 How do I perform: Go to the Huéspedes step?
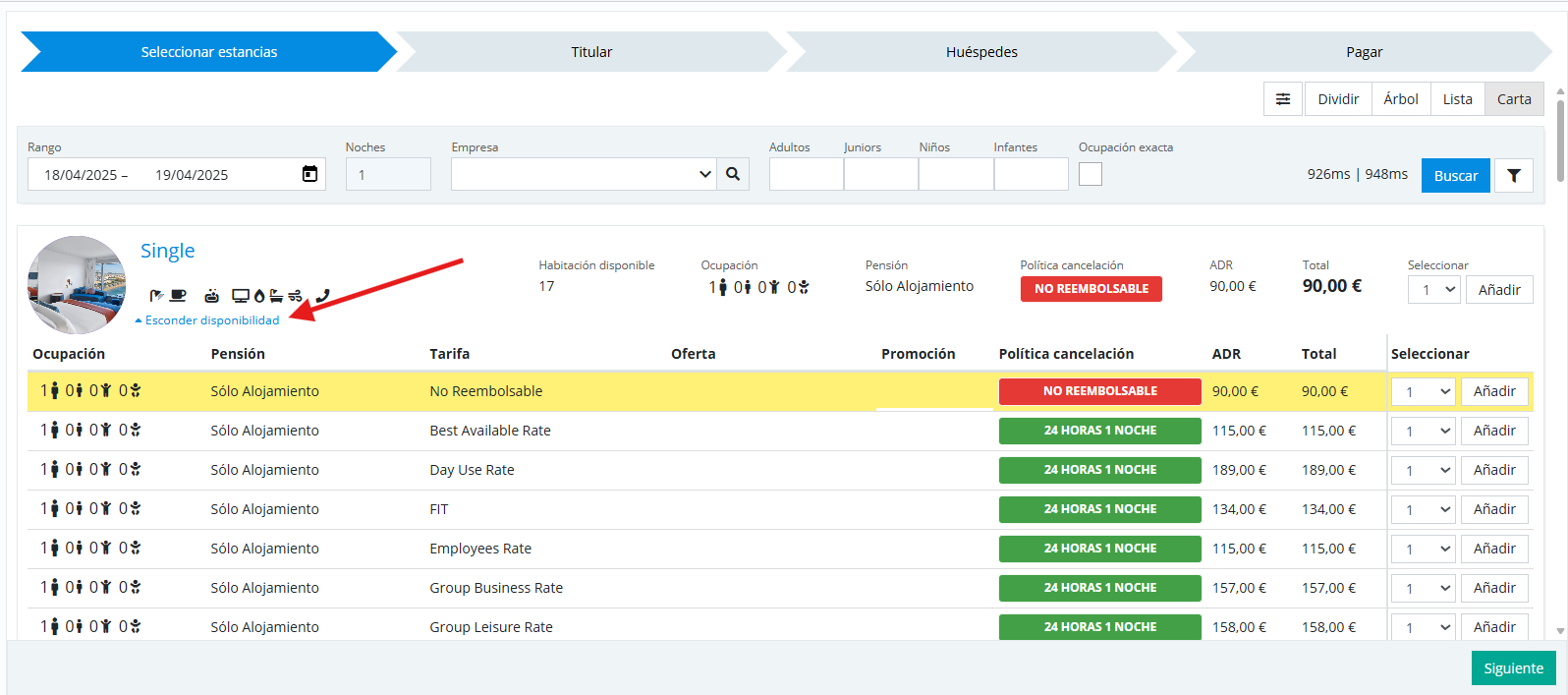[981, 52]
